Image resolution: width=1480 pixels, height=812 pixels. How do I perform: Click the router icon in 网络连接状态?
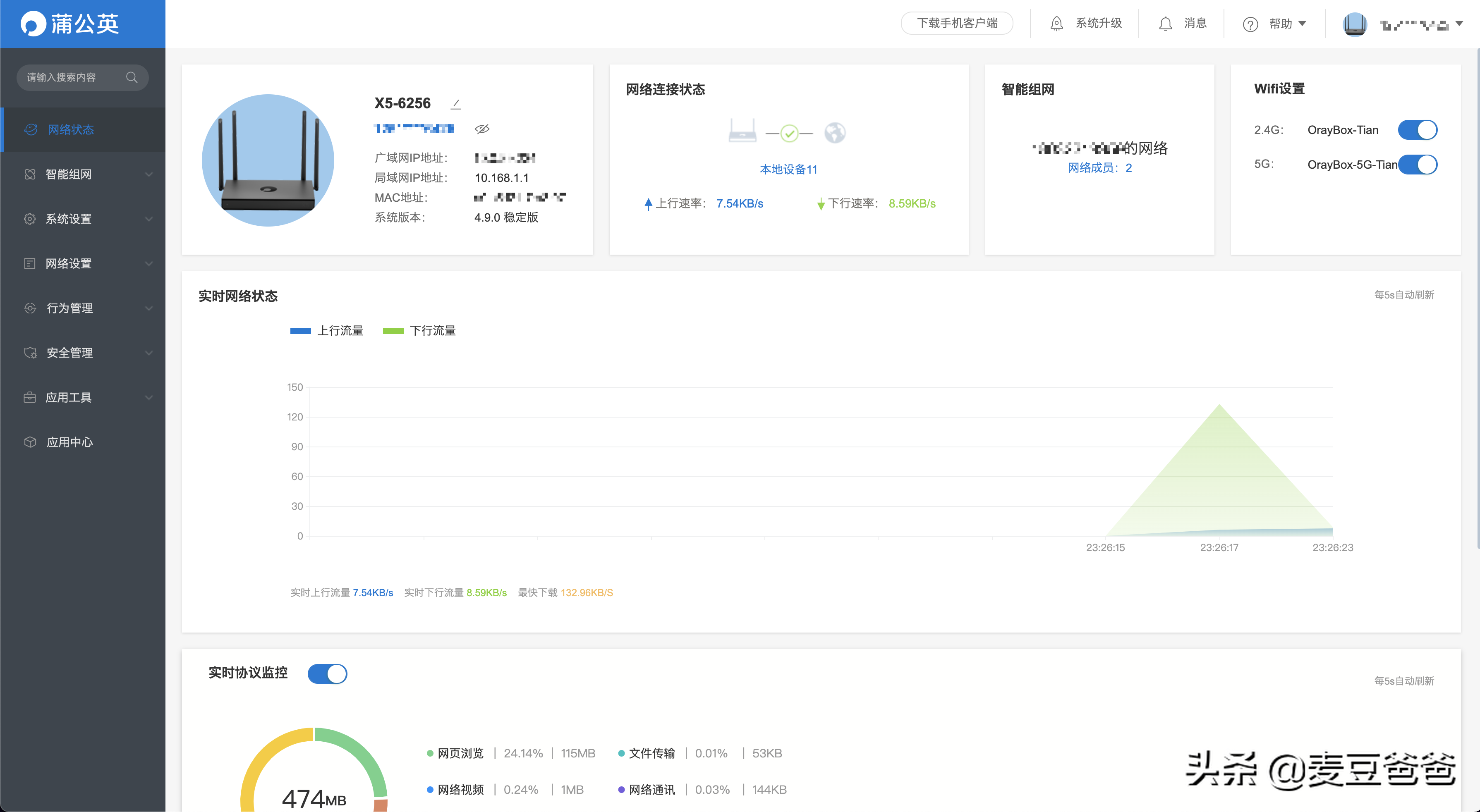(x=742, y=131)
